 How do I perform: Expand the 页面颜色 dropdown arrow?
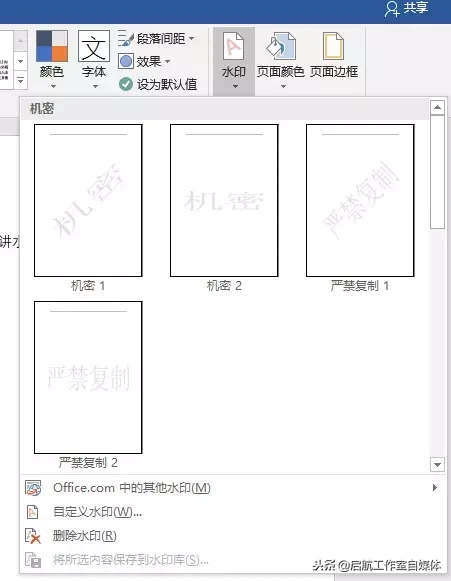(x=283, y=86)
